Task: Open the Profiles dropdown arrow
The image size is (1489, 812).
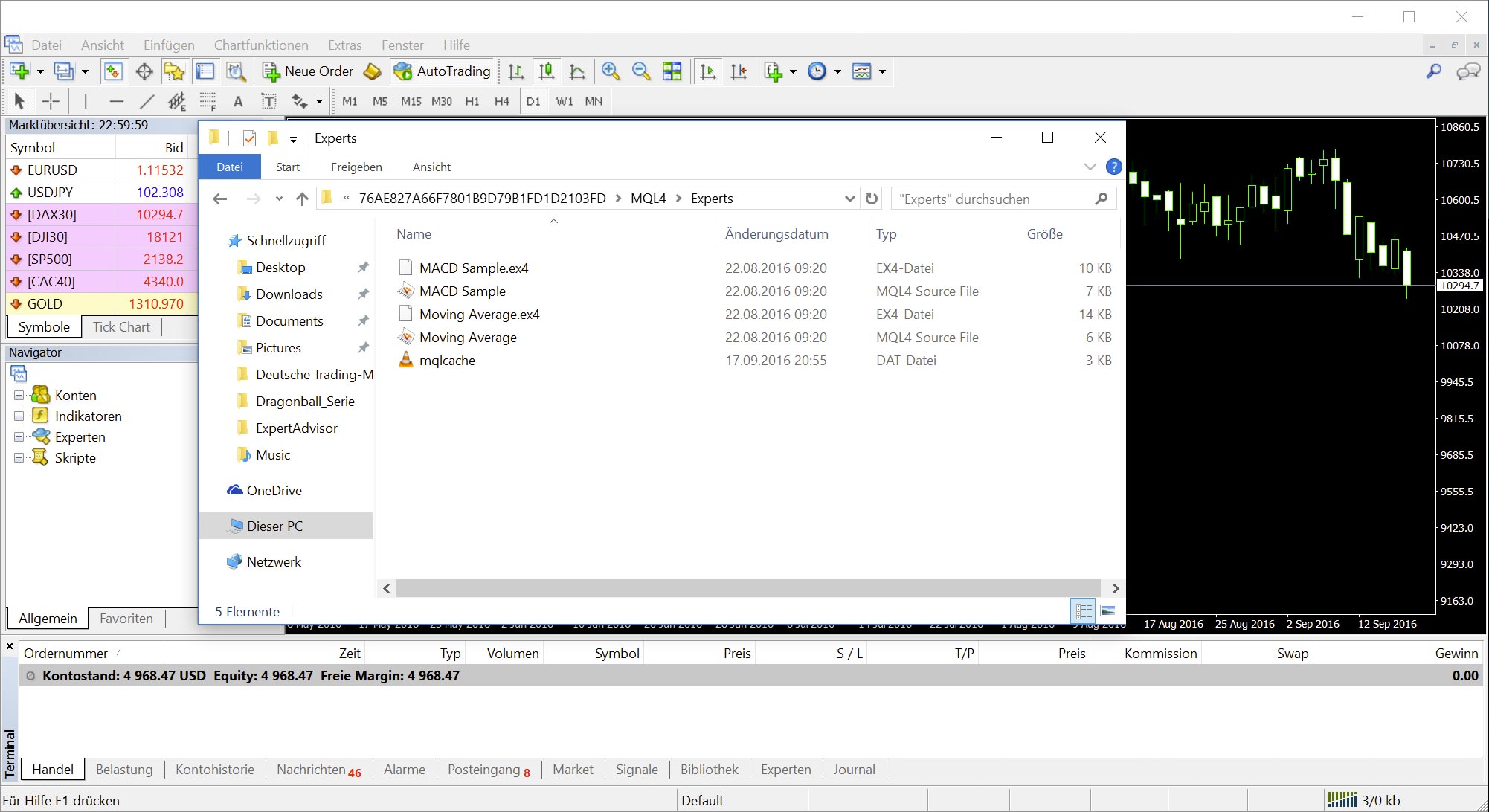Action: 85,71
